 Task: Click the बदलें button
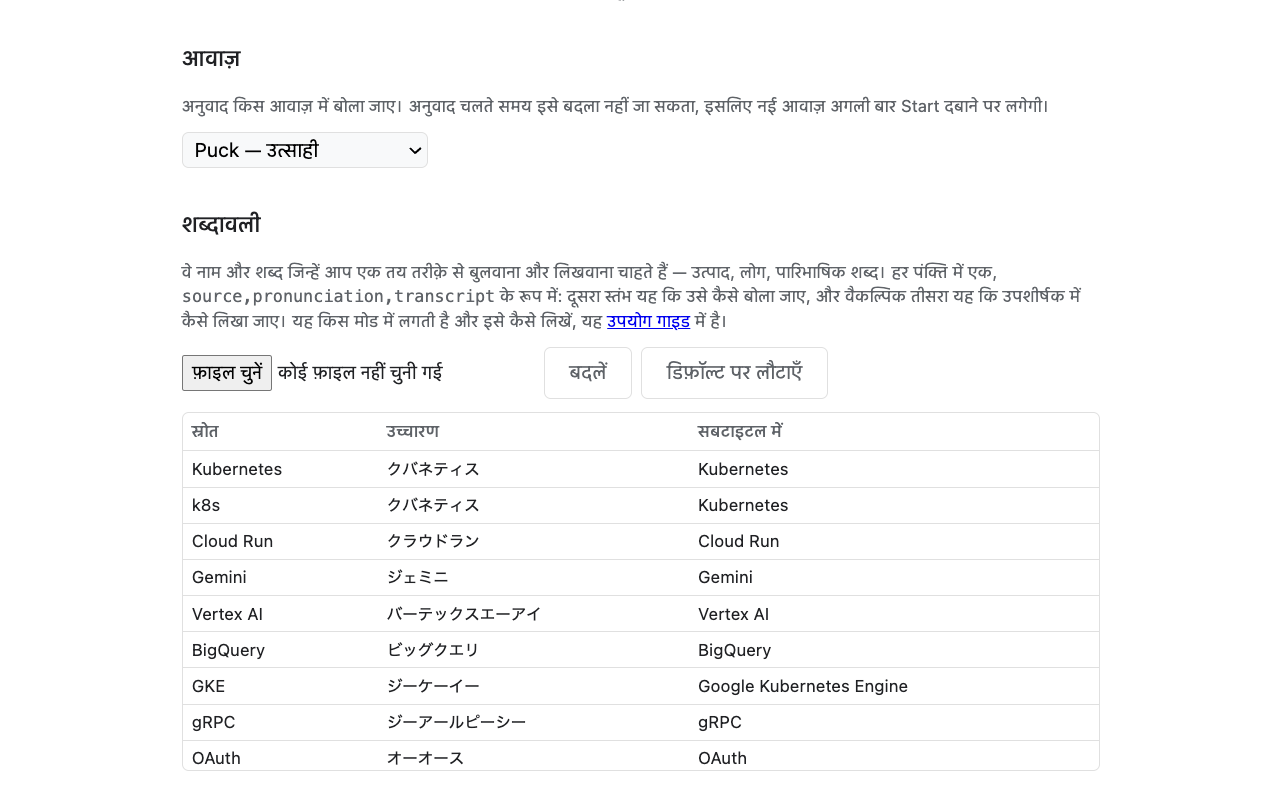click(588, 373)
